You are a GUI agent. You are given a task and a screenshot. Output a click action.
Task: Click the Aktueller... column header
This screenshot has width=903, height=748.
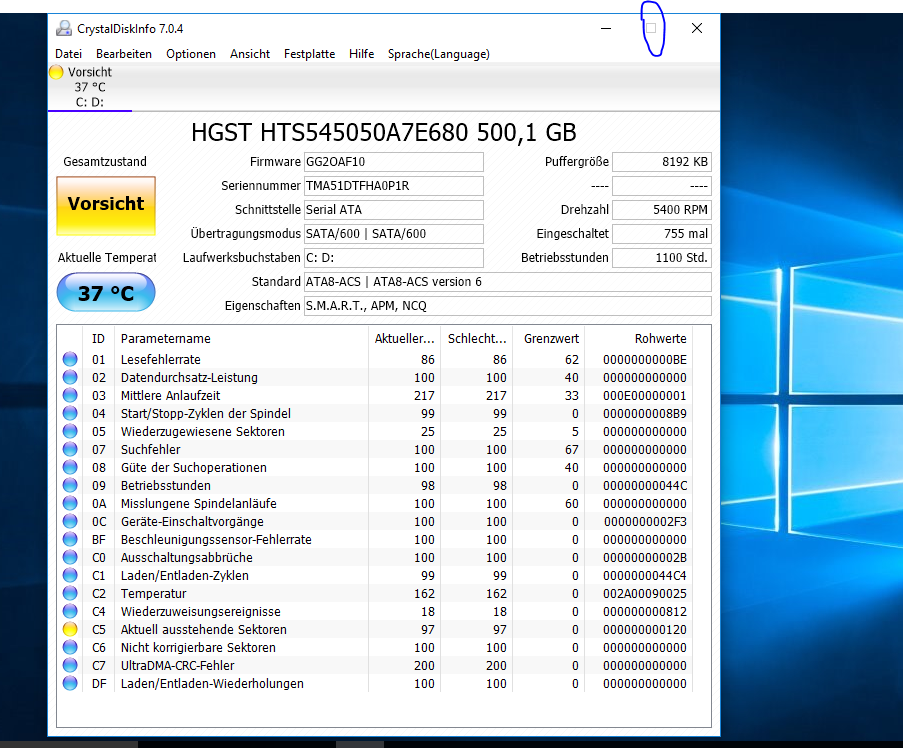pos(404,339)
